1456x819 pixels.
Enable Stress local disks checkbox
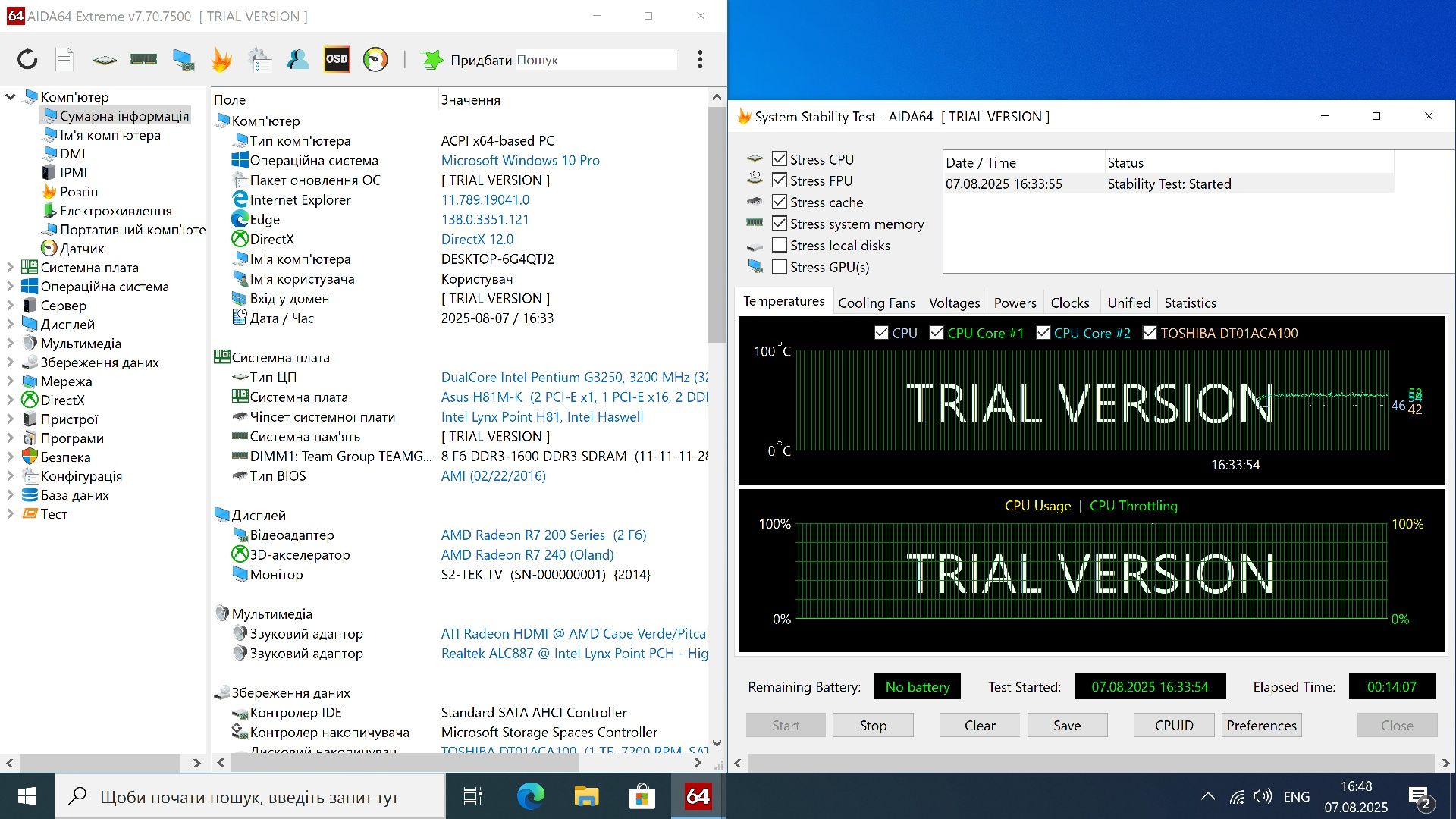point(779,245)
